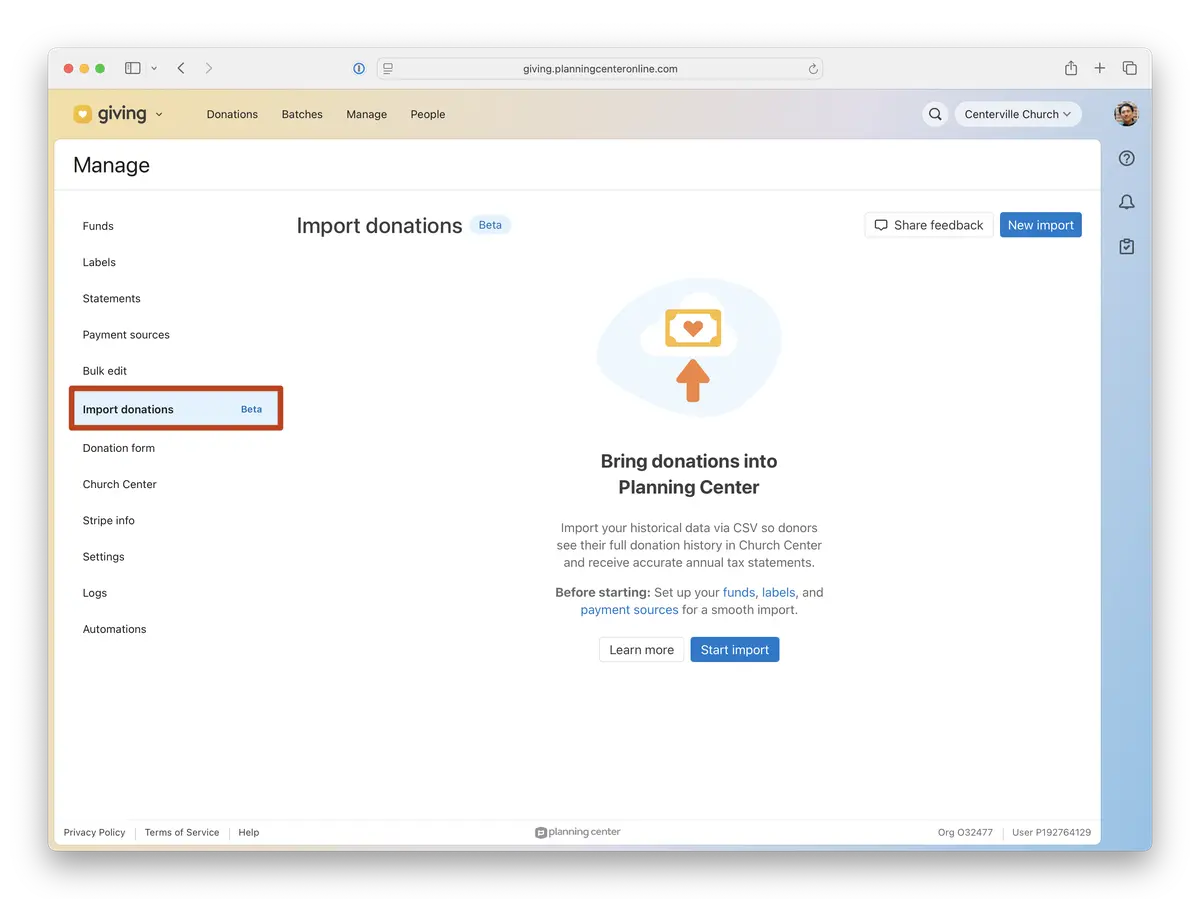Select Church Center in the sidebar
This screenshot has width=1200, height=899.
[x=120, y=484]
